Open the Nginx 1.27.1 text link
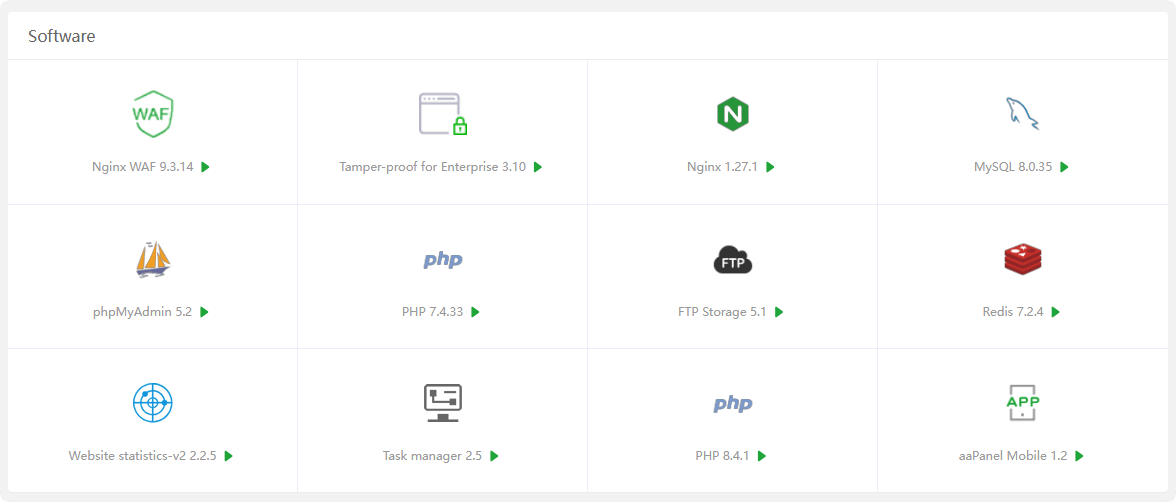Screen dimensions: 1176x502 tap(722, 167)
